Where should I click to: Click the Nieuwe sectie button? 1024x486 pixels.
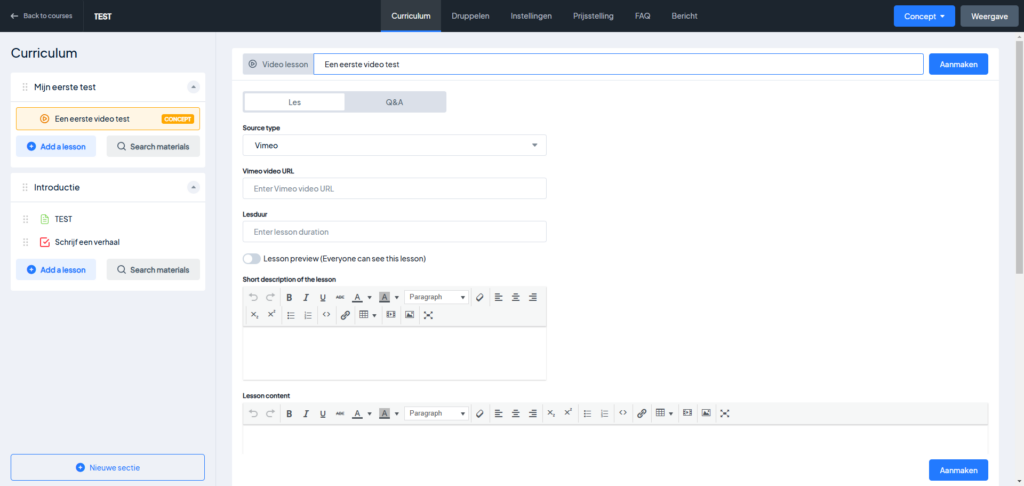tap(108, 468)
